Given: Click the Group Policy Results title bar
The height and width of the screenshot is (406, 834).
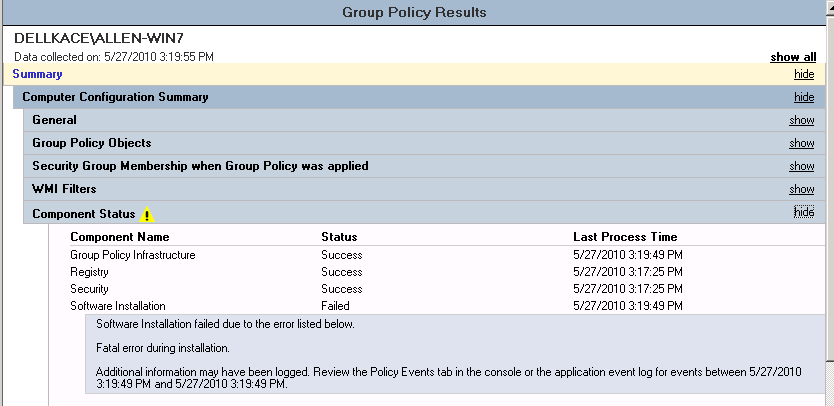Looking at the screenshot, I should coord(414,12).
